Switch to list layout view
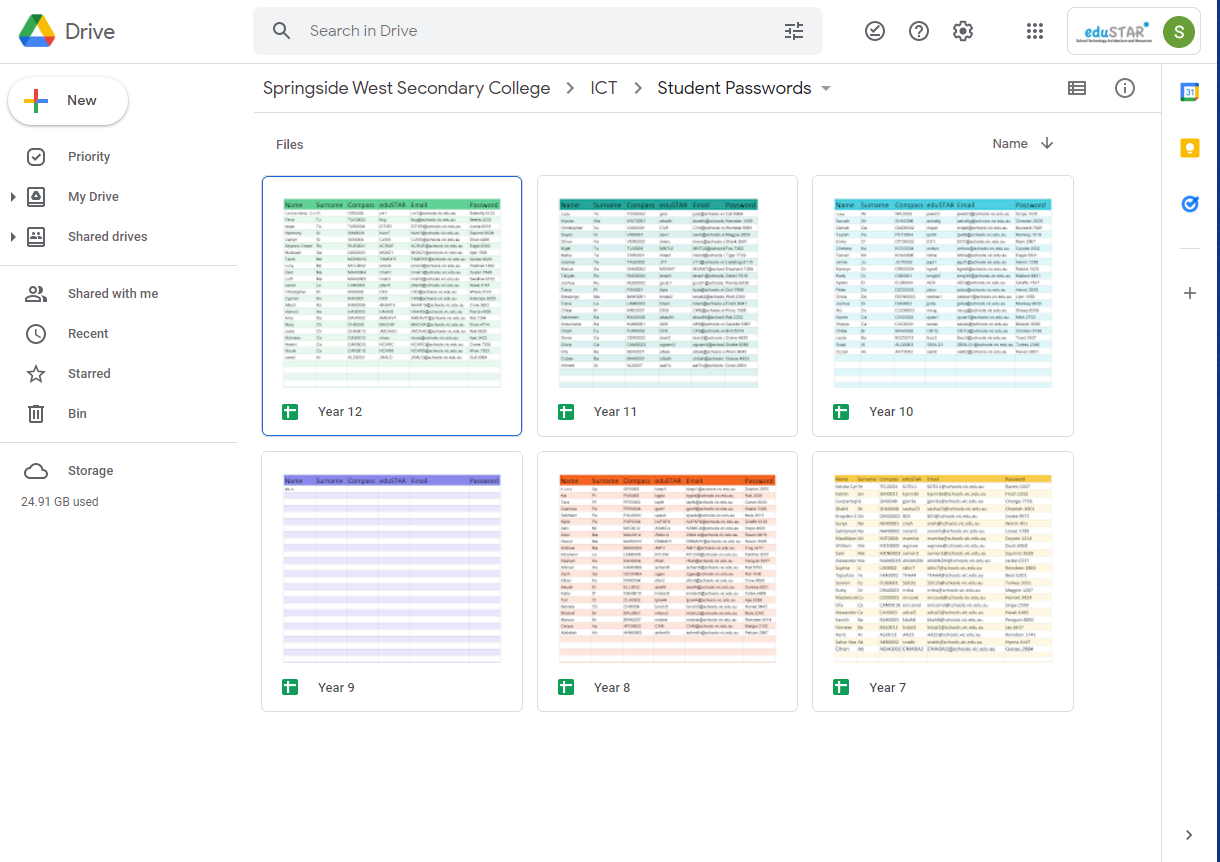Image resolution: width=1220 pixels, height=862 pixels. (1077, 88)
